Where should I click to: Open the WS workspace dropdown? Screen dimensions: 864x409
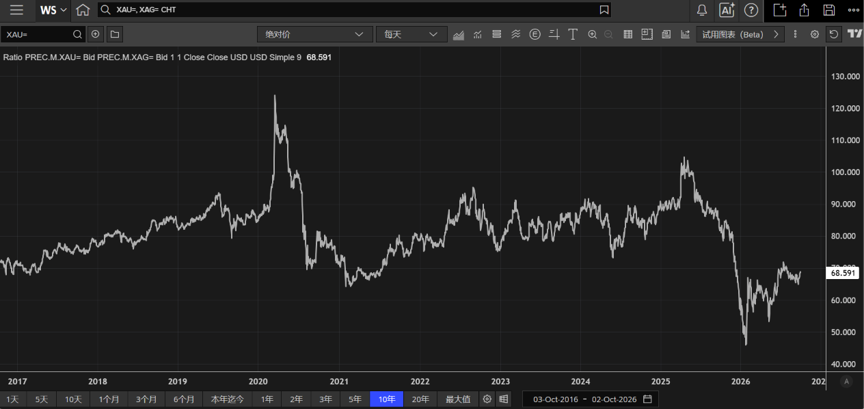coord(53,10)
